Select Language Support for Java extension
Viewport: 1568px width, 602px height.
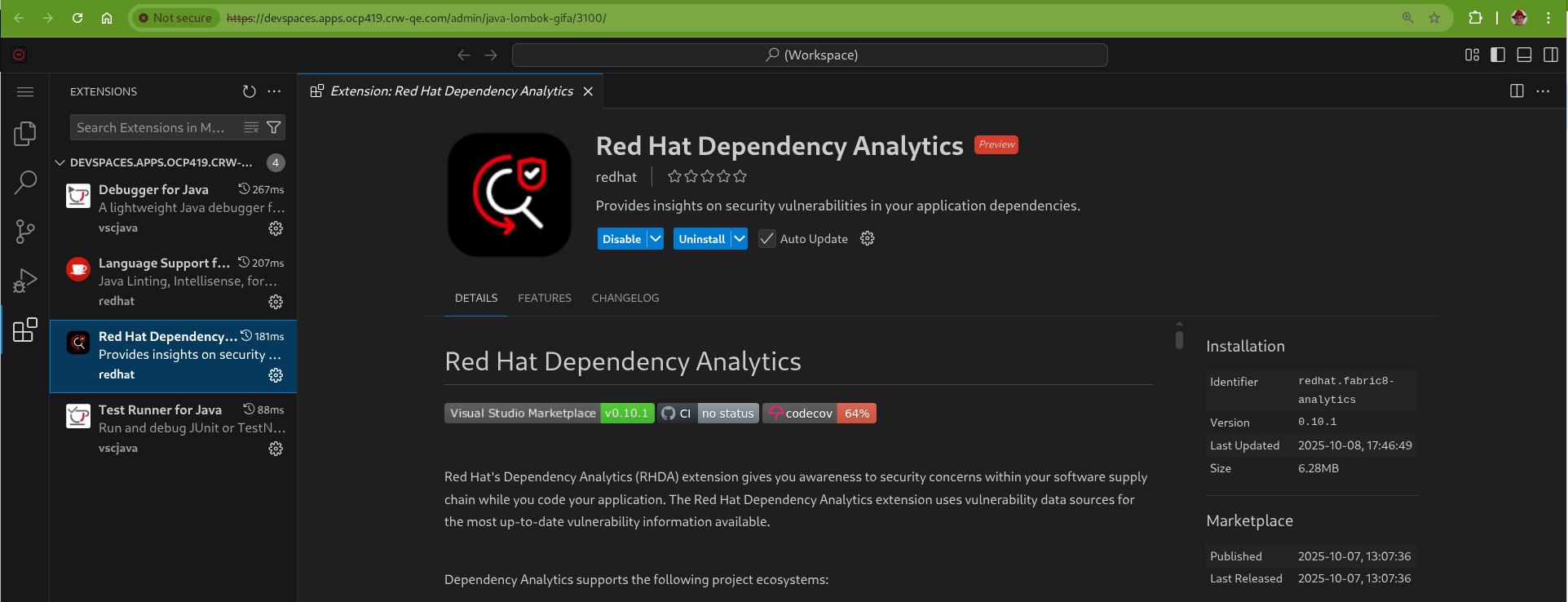click(174, 283)
